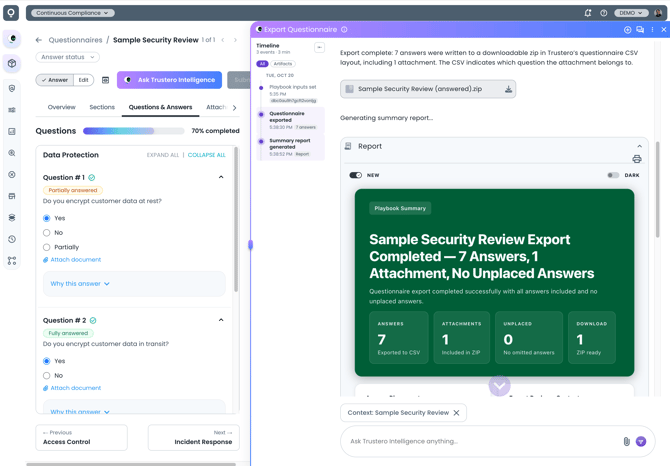Filter timeline by Artifacts
This screenshot has height=466, width=670.
click(282, 64)
